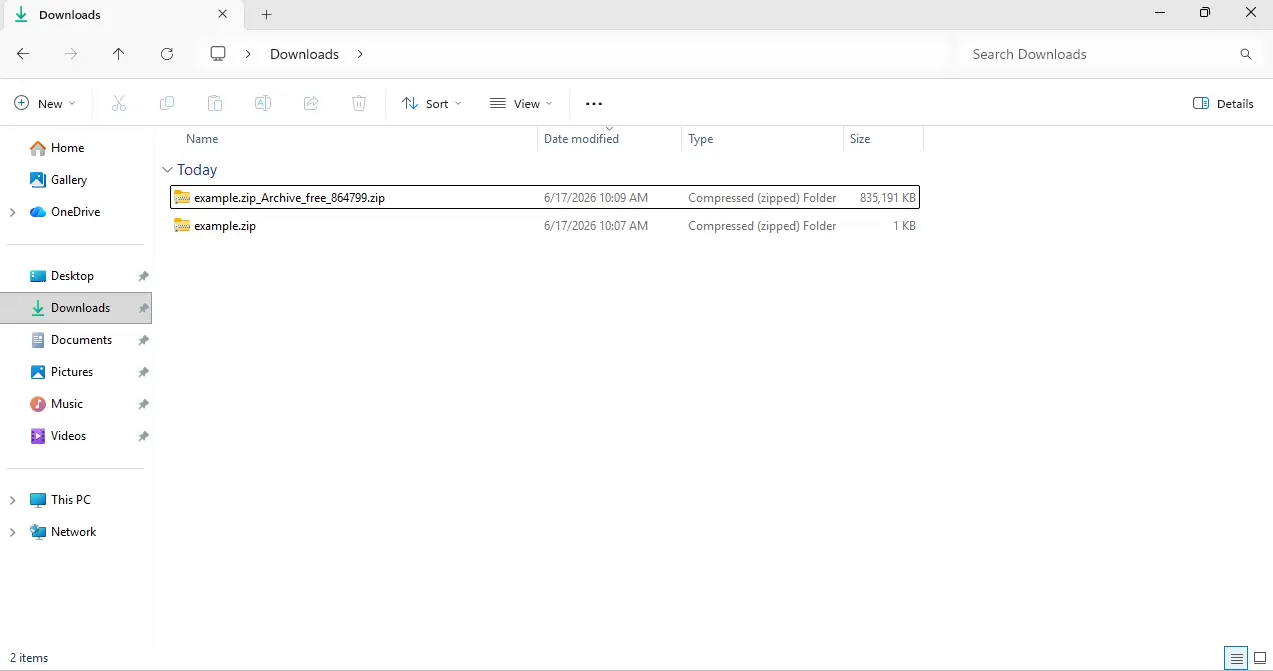
Task: Open the View layout dropdown
Action: 521,103
